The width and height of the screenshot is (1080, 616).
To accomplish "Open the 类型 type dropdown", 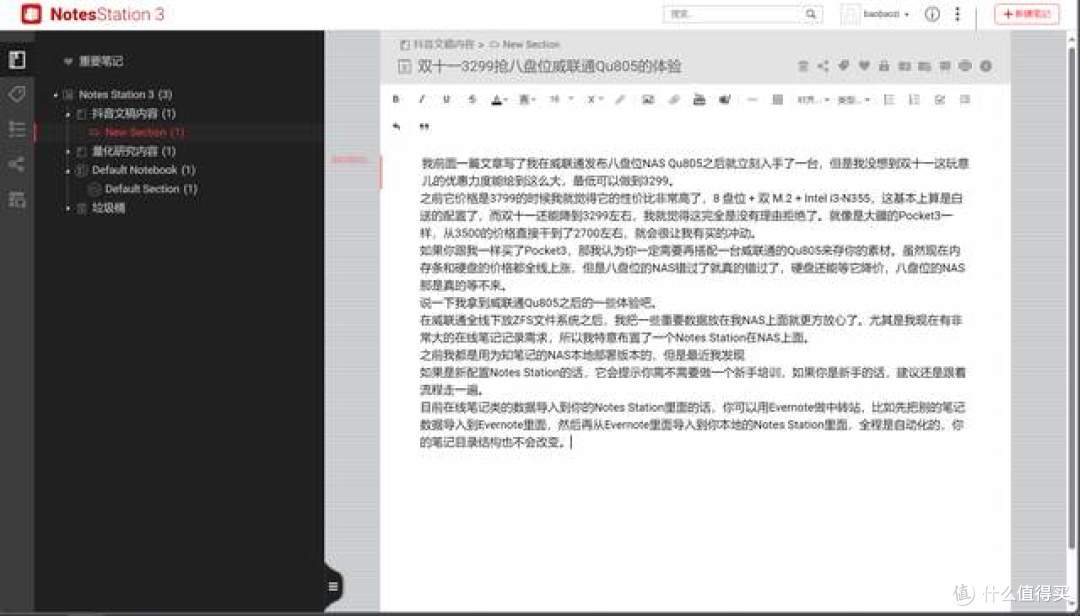I will click(x=853, y=100).
